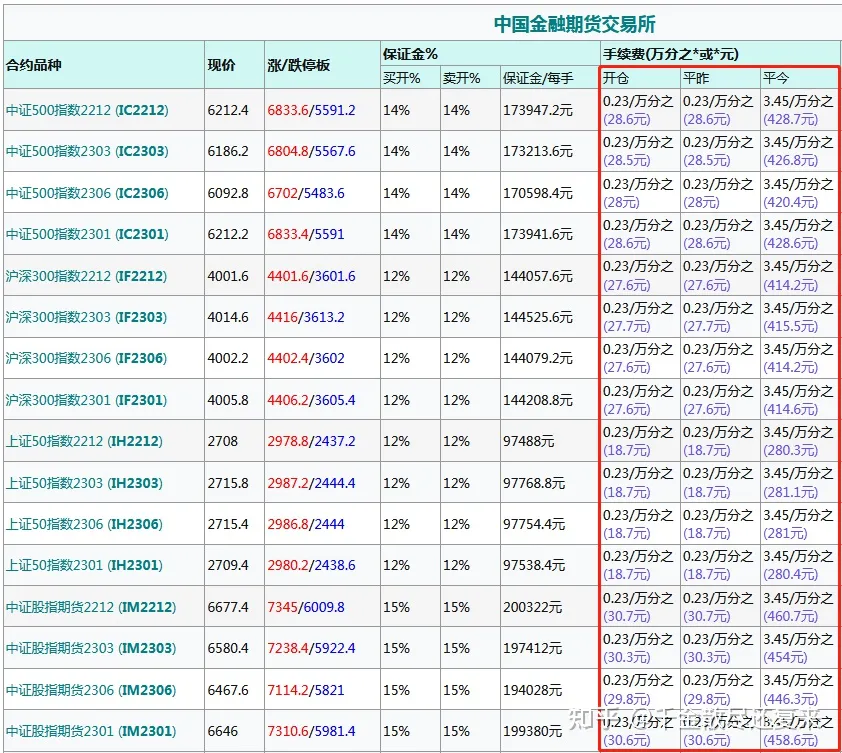Image resolution: width=842 pixels, height=753 pixels.
Task: Click the margin amount 144525.6元
Action: pos(538,317)
